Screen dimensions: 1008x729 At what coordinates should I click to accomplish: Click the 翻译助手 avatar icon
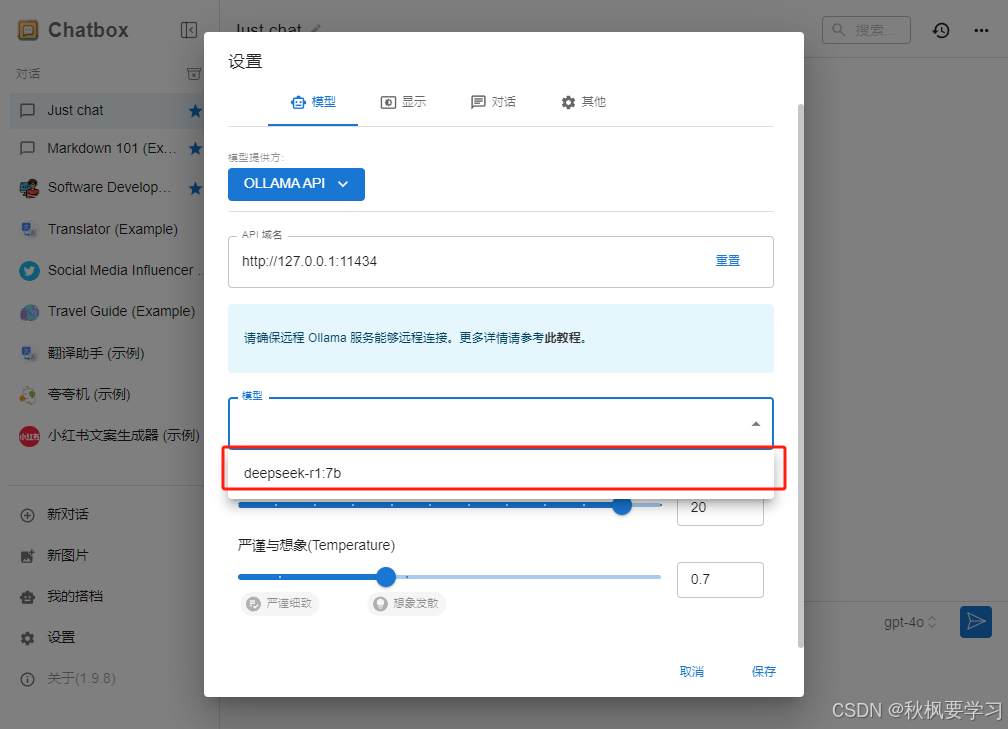click(28, 353)
